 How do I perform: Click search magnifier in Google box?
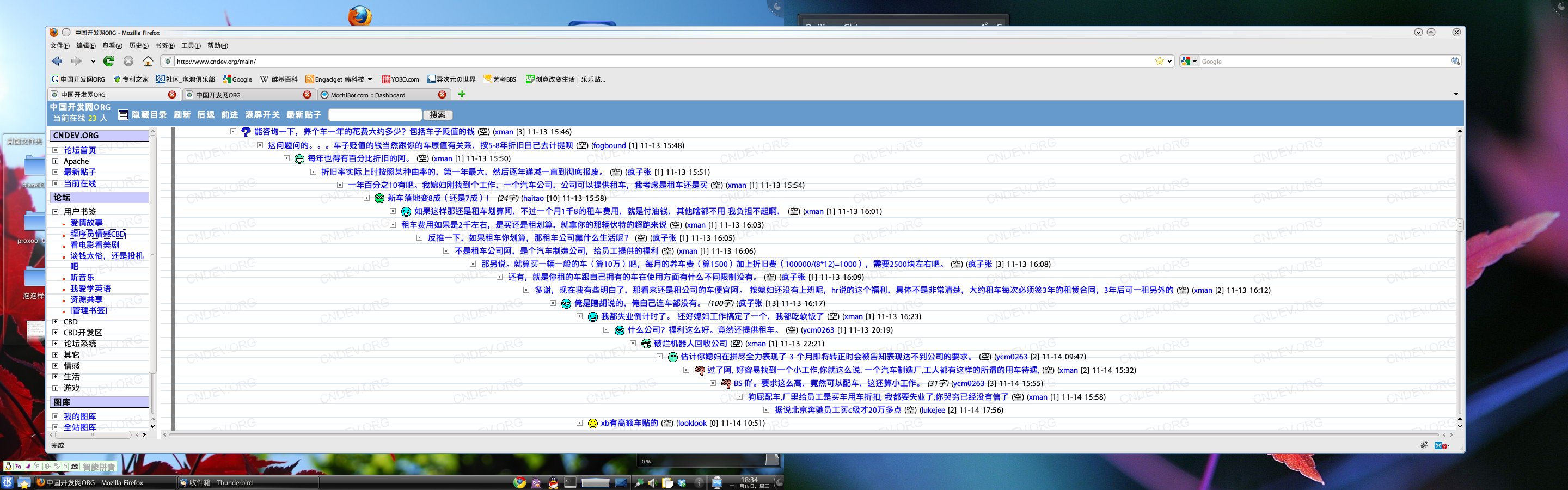[1455, 61]
